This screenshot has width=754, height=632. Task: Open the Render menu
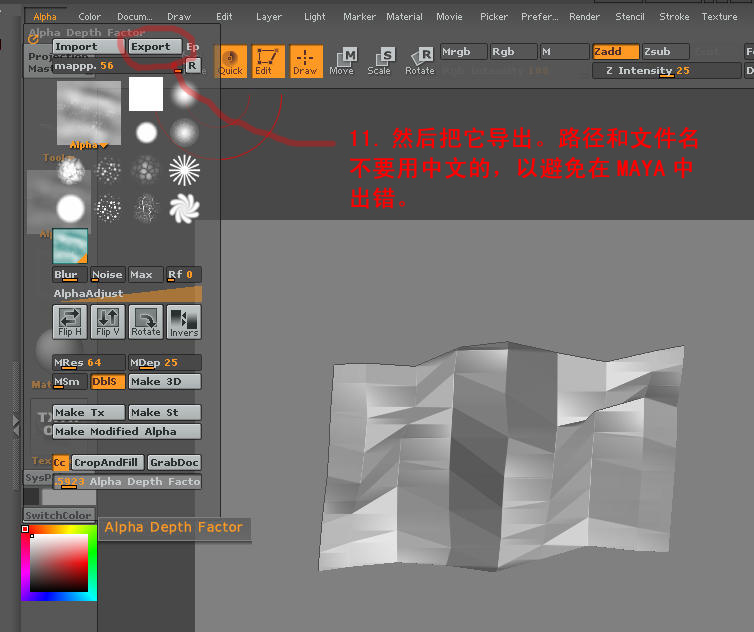tap(584, 17)
